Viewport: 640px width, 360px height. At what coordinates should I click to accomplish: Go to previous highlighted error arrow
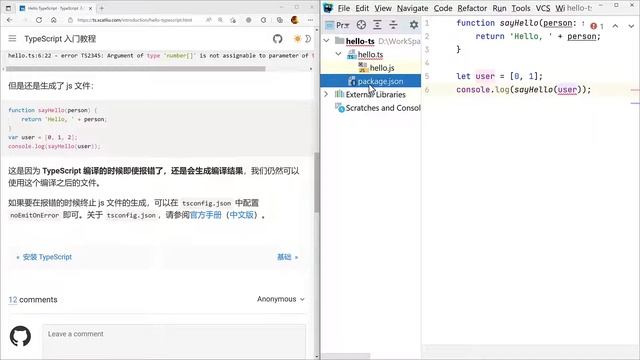click(x=615, y=26)
